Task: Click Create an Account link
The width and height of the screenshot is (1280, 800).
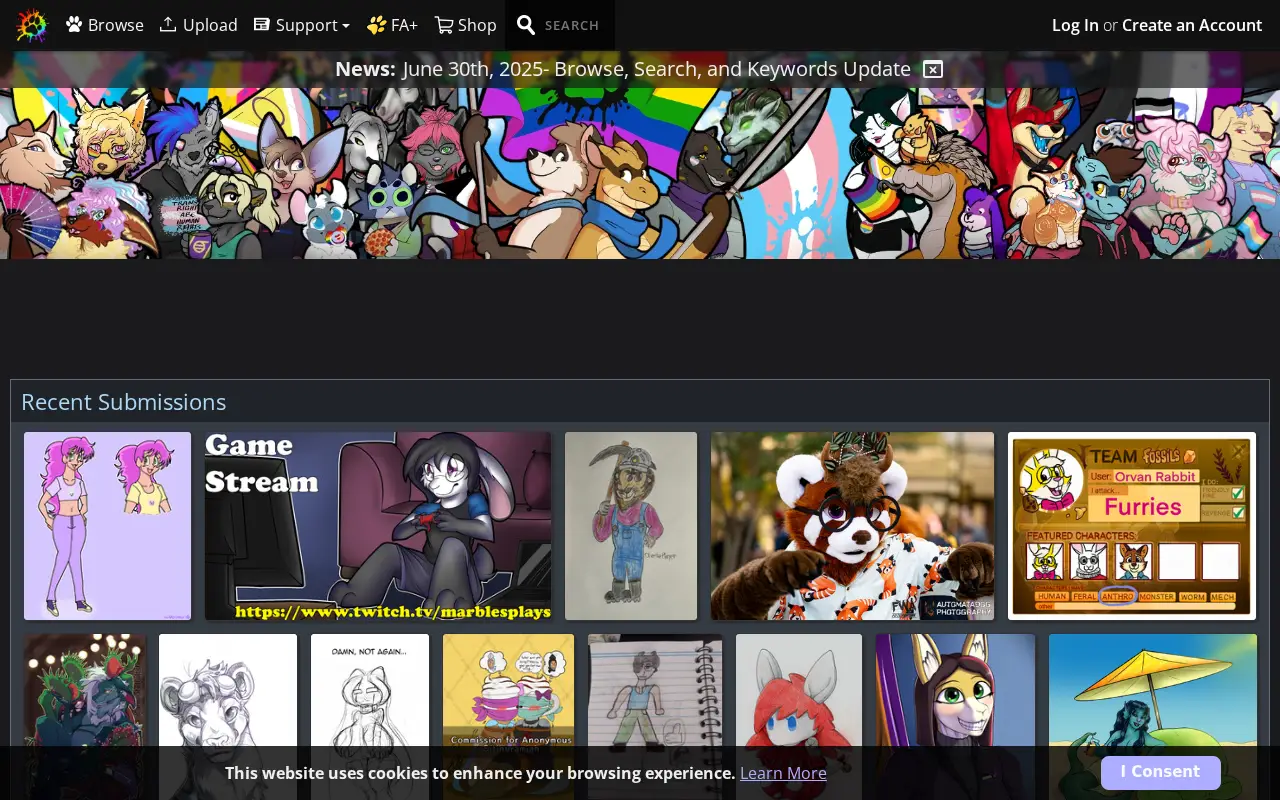Action: 1192,25
